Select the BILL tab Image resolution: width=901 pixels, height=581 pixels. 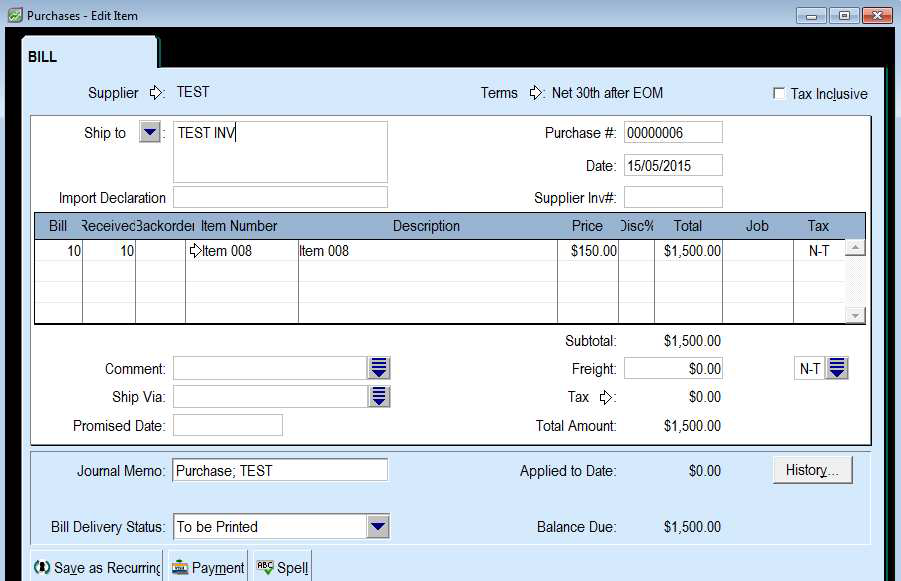[x=43, y=57]
